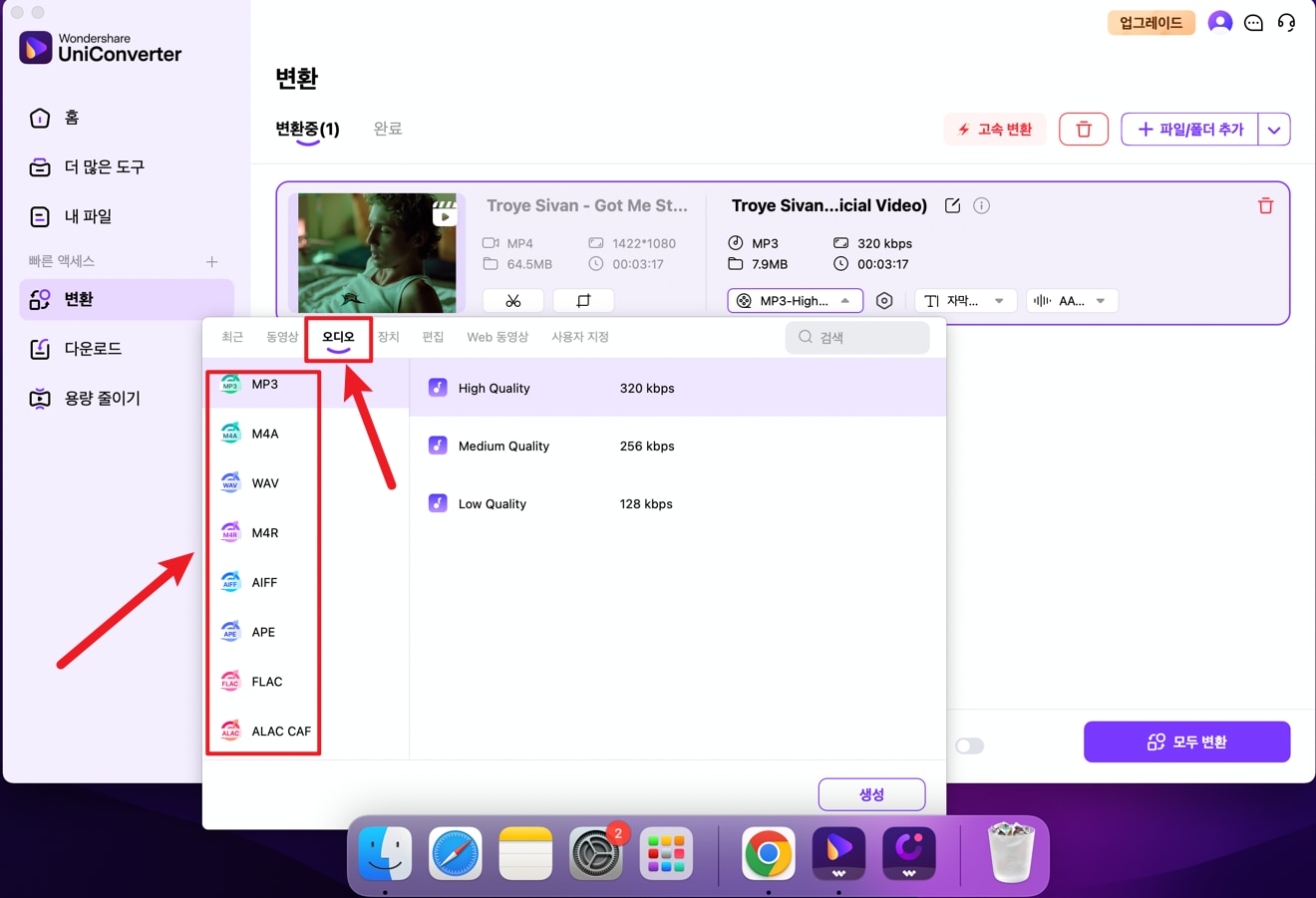Launch Safari from the dock
This screenshot has width=1316, height=898.
coord(456,853)
